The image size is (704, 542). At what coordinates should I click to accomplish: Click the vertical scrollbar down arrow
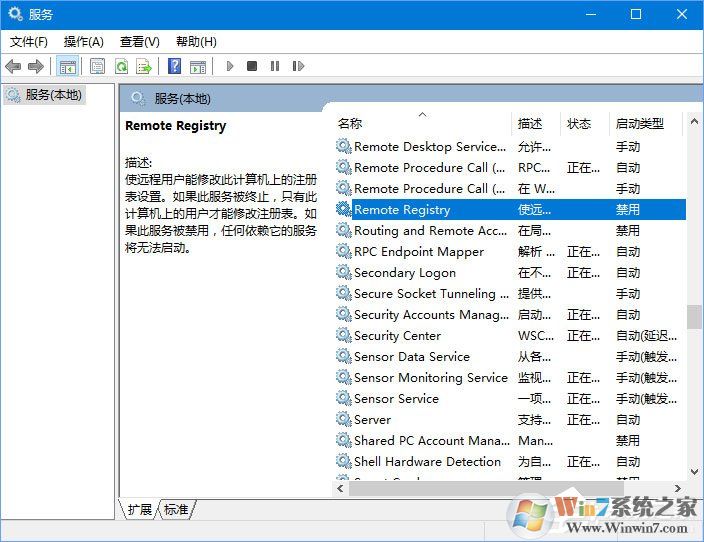click(694, 471)
